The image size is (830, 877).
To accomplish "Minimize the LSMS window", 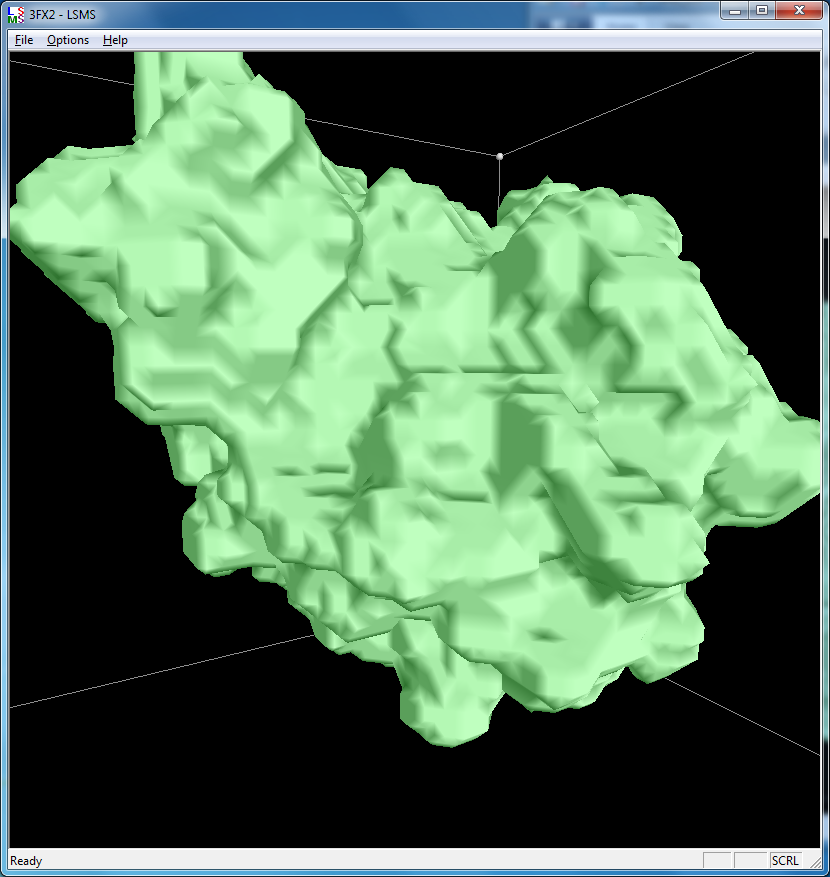I will 735,10.
